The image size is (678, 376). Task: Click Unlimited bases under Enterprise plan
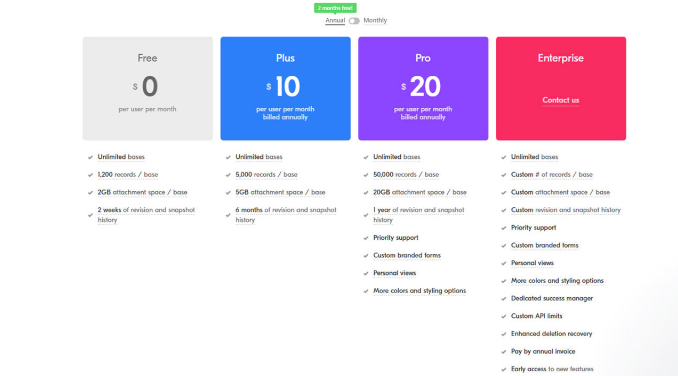click(534, 157)
